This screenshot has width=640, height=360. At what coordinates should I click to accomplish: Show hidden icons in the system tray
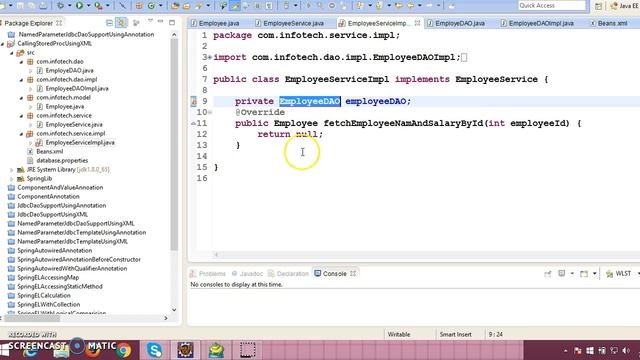point(565,351)
